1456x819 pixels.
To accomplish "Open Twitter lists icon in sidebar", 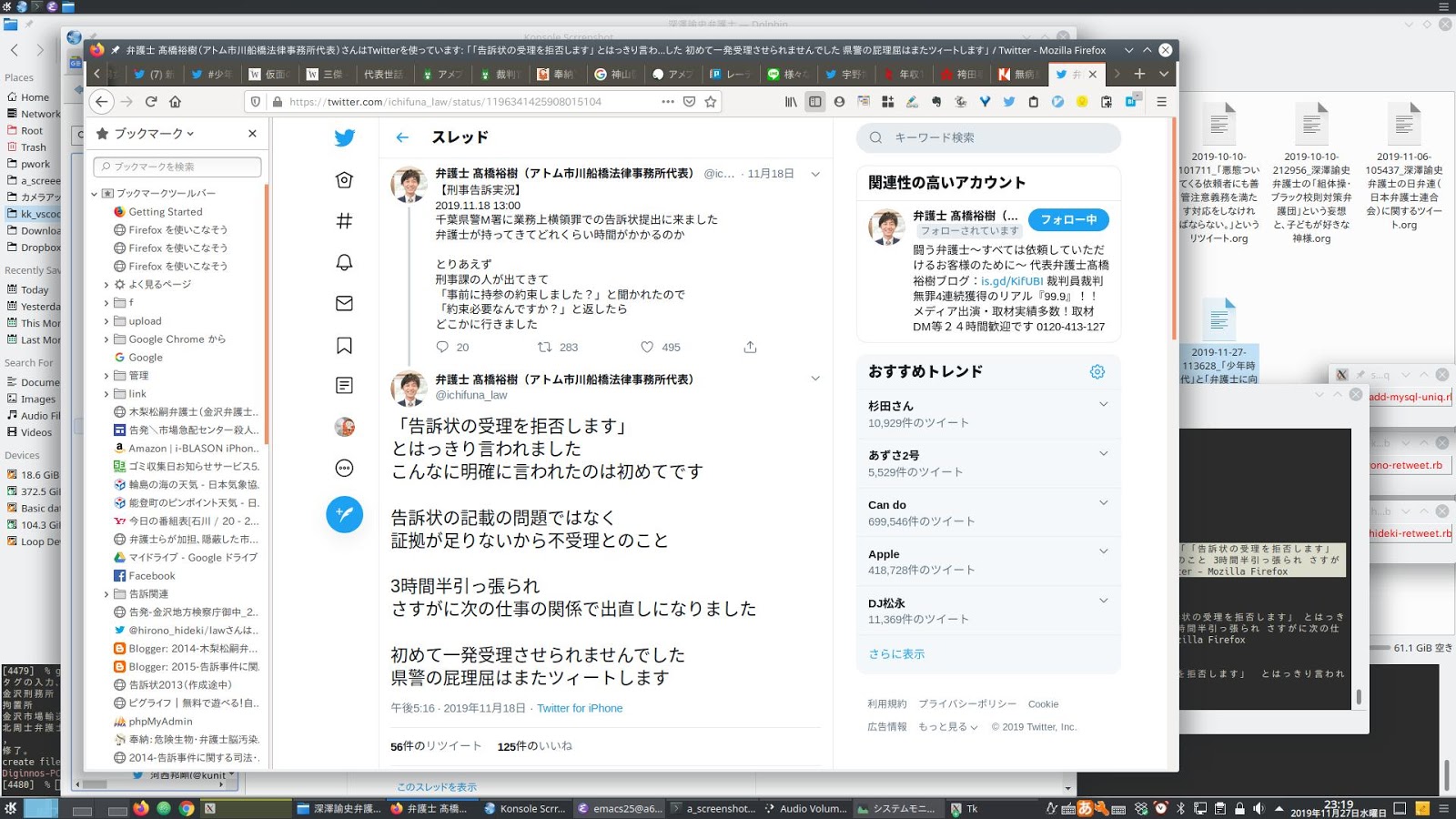I will [344, 386].
